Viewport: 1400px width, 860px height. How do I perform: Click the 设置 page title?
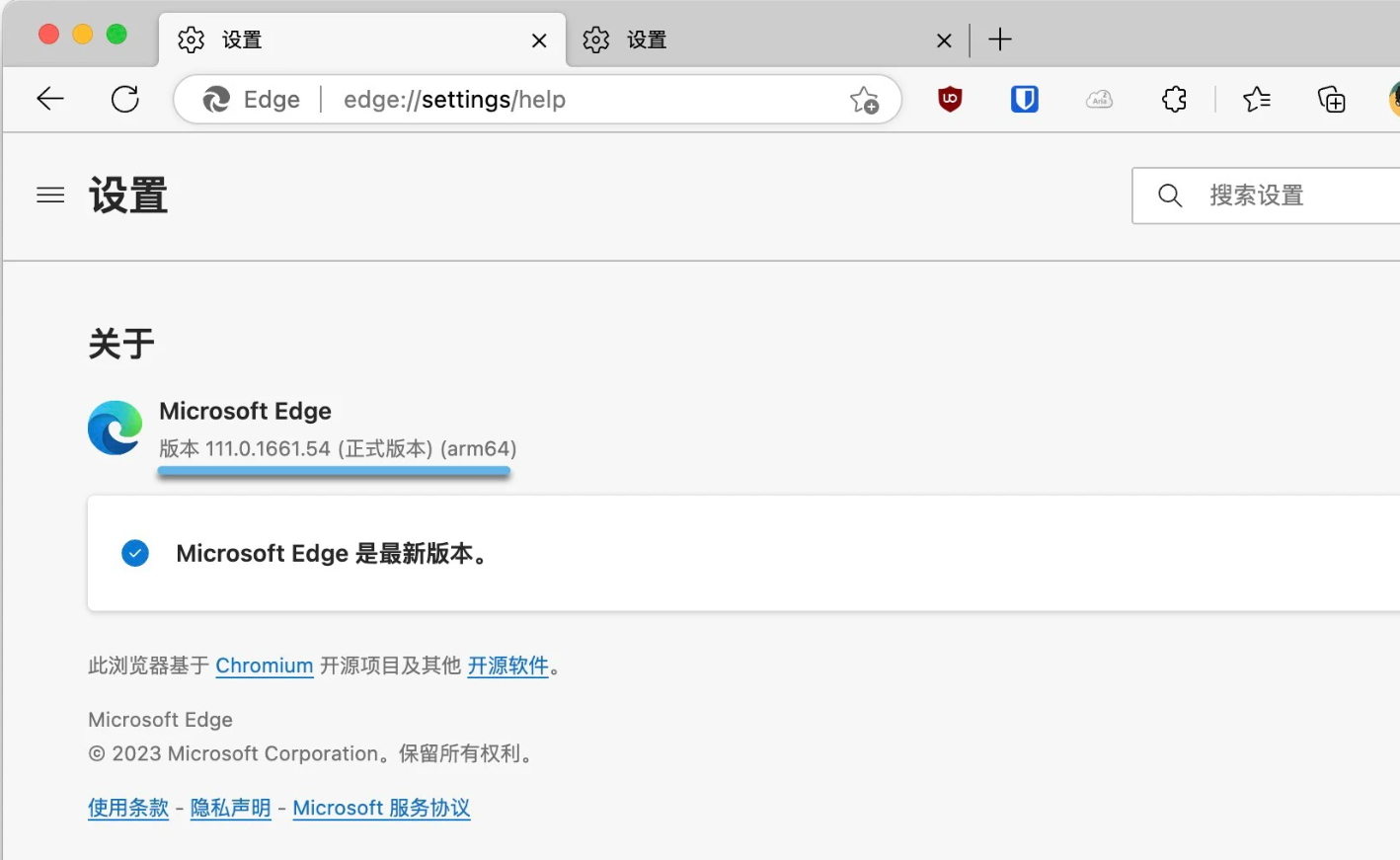point(128,195)
